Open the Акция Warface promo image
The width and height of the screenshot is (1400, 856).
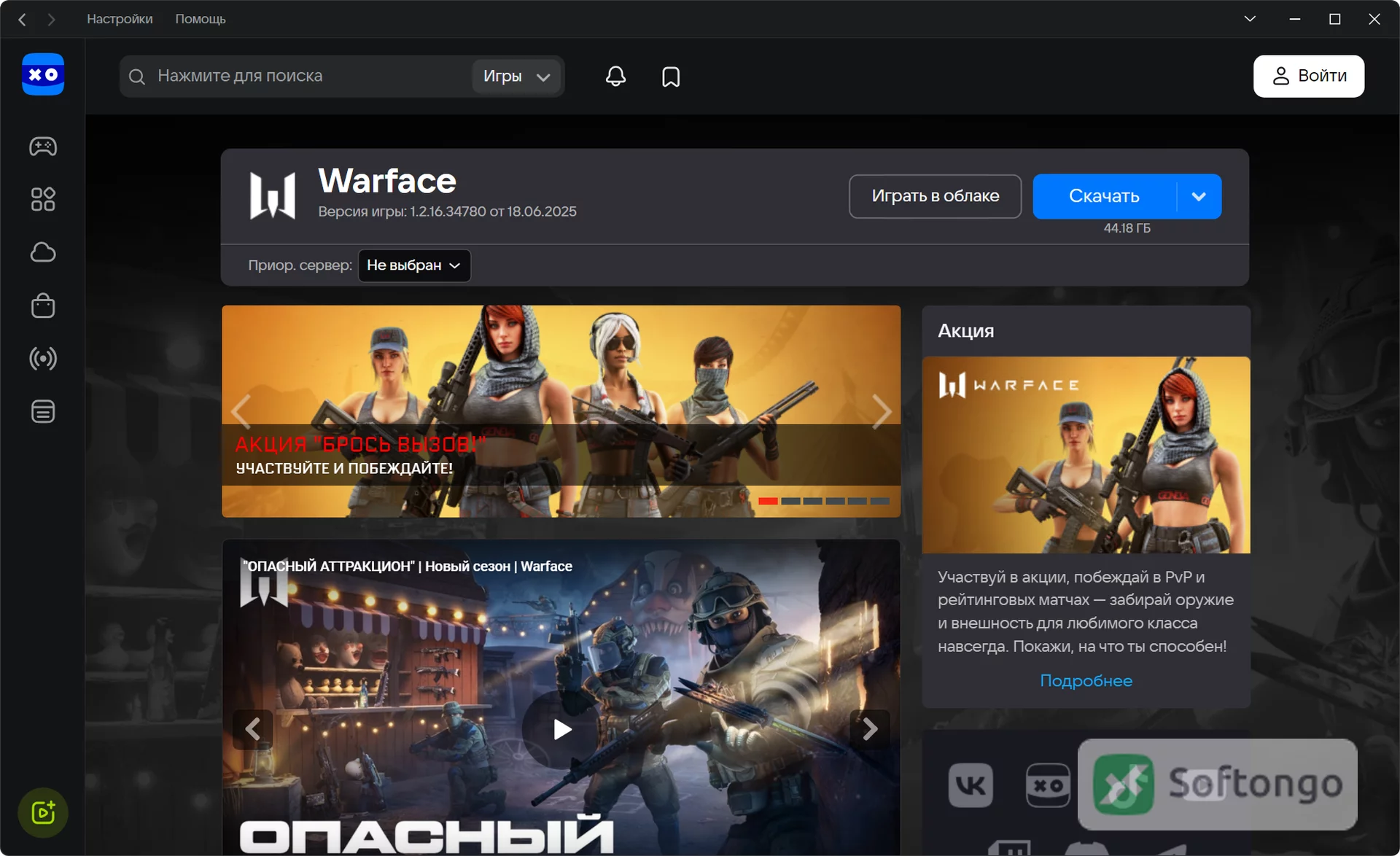click(1086, 455)
